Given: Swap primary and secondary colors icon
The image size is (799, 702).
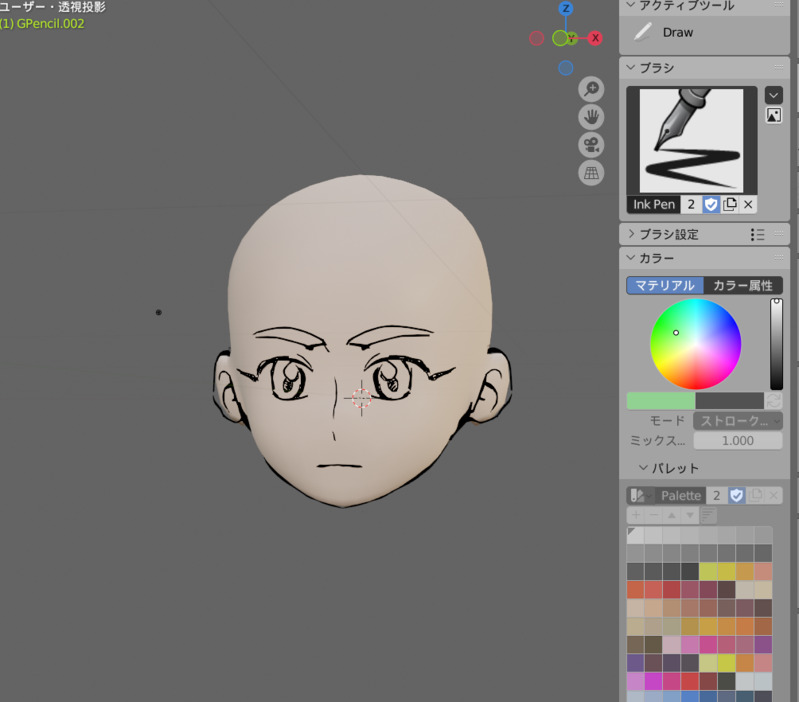Looking at the screenshot, I should click(774, 401).
